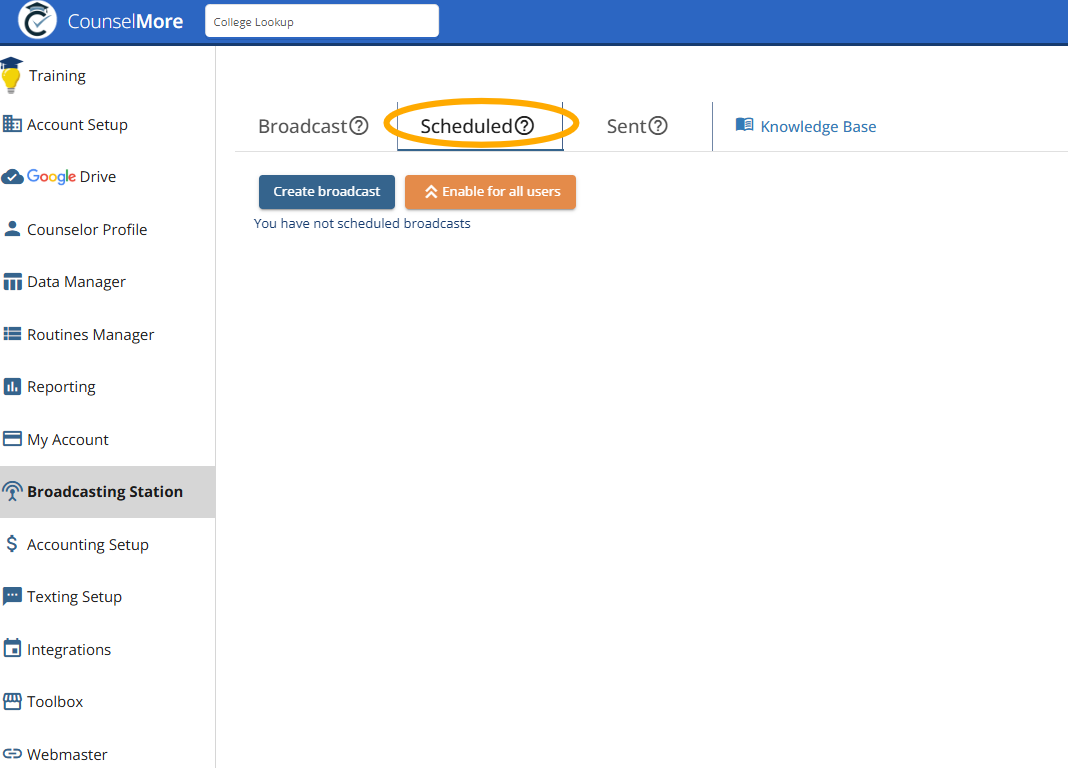
Task: Click help icon beside Broadcast tab
Action: [359, 126]
